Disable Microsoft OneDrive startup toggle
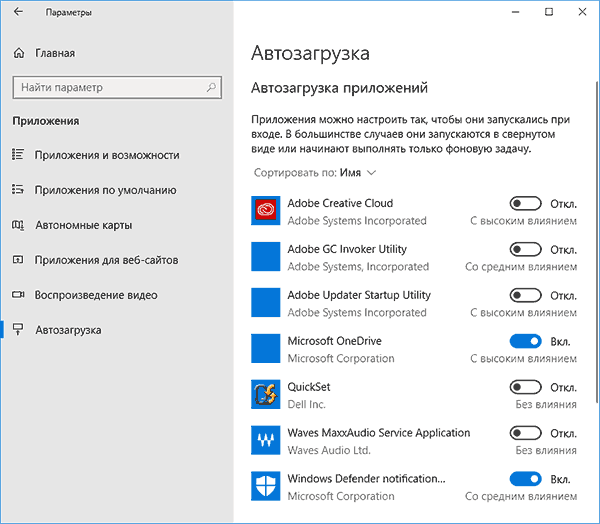The image size is (600, 524). tap(525, 341)
